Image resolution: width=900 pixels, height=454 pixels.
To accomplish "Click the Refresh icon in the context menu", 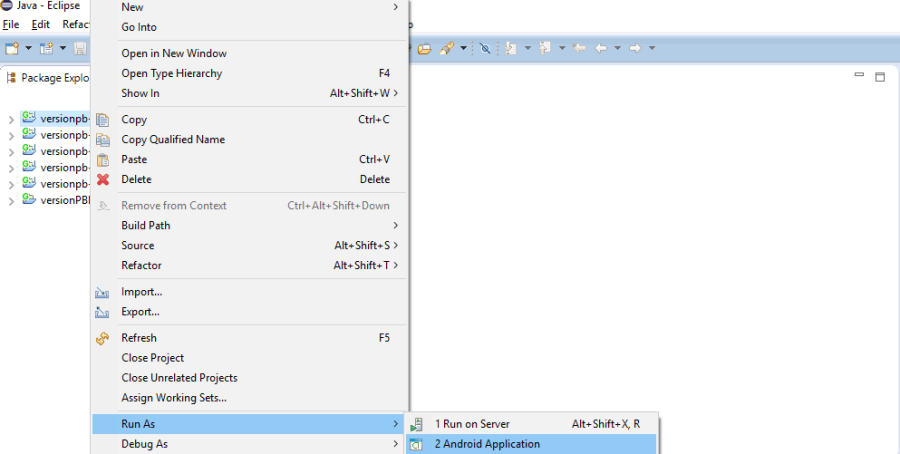I will 103,338.
